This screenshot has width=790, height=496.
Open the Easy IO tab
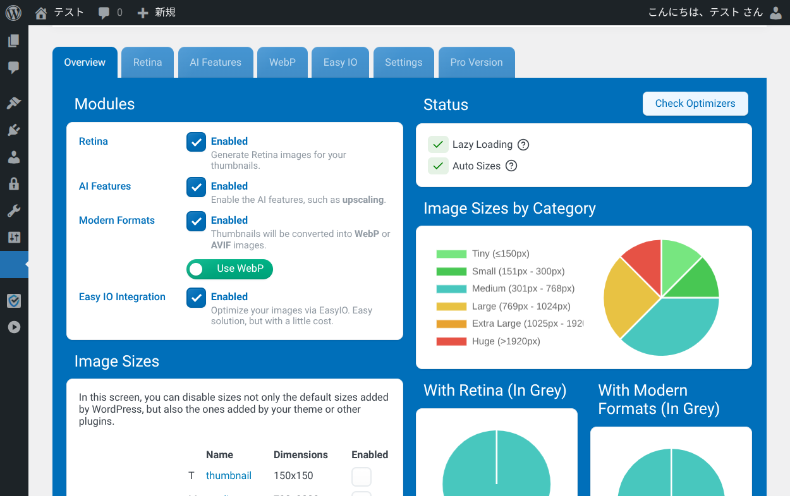pyautogui.click(x=340, y=62)
